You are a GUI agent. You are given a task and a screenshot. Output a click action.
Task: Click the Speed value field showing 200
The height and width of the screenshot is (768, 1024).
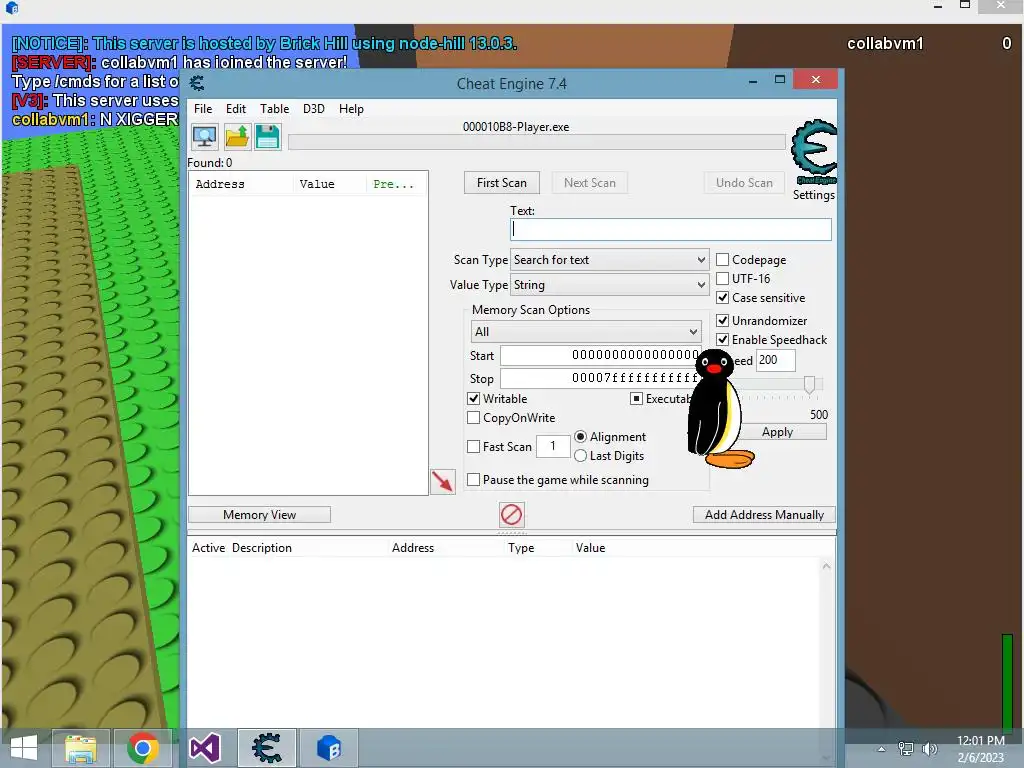point(775,360)
